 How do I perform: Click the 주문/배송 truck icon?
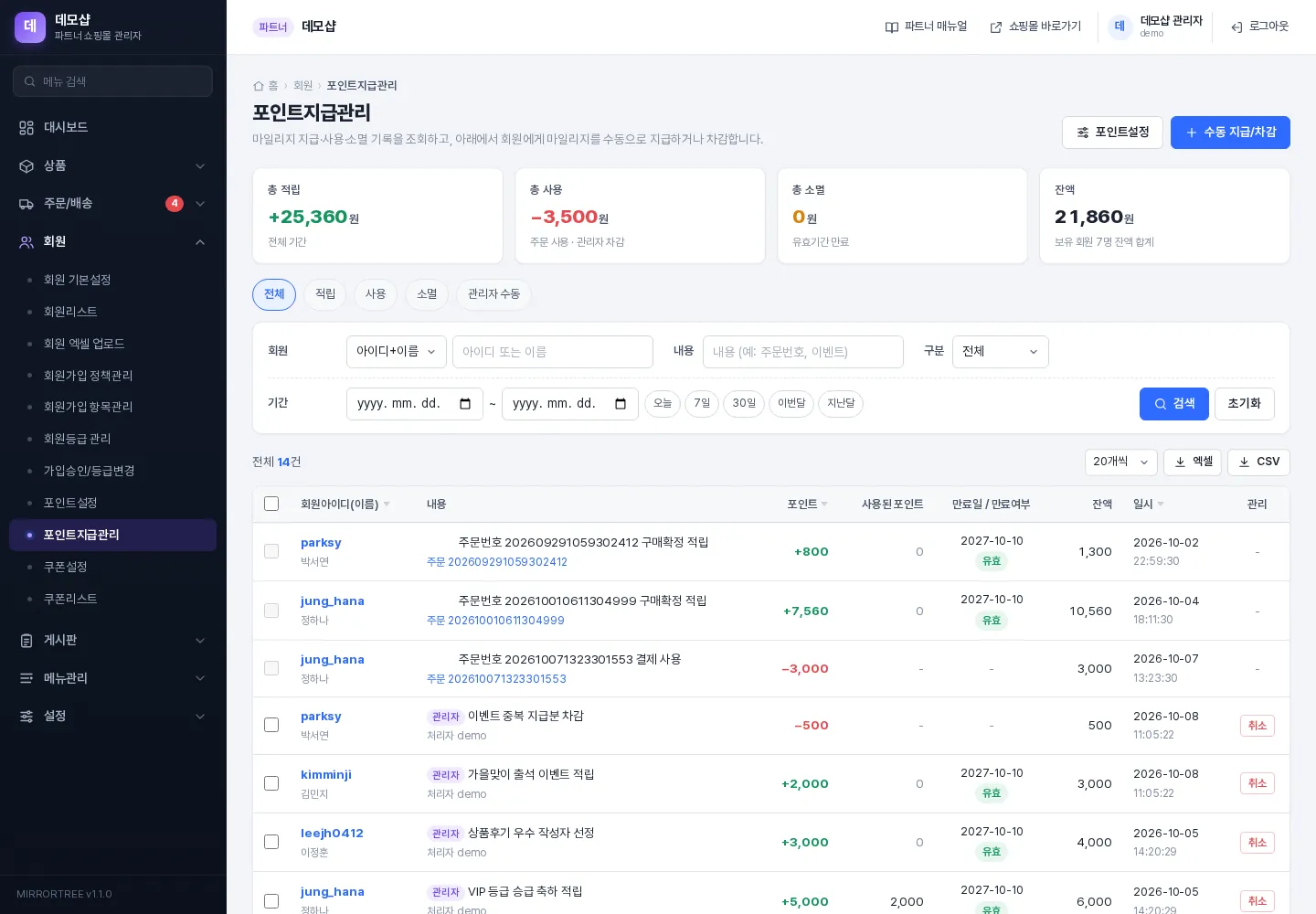pos(27,204)
